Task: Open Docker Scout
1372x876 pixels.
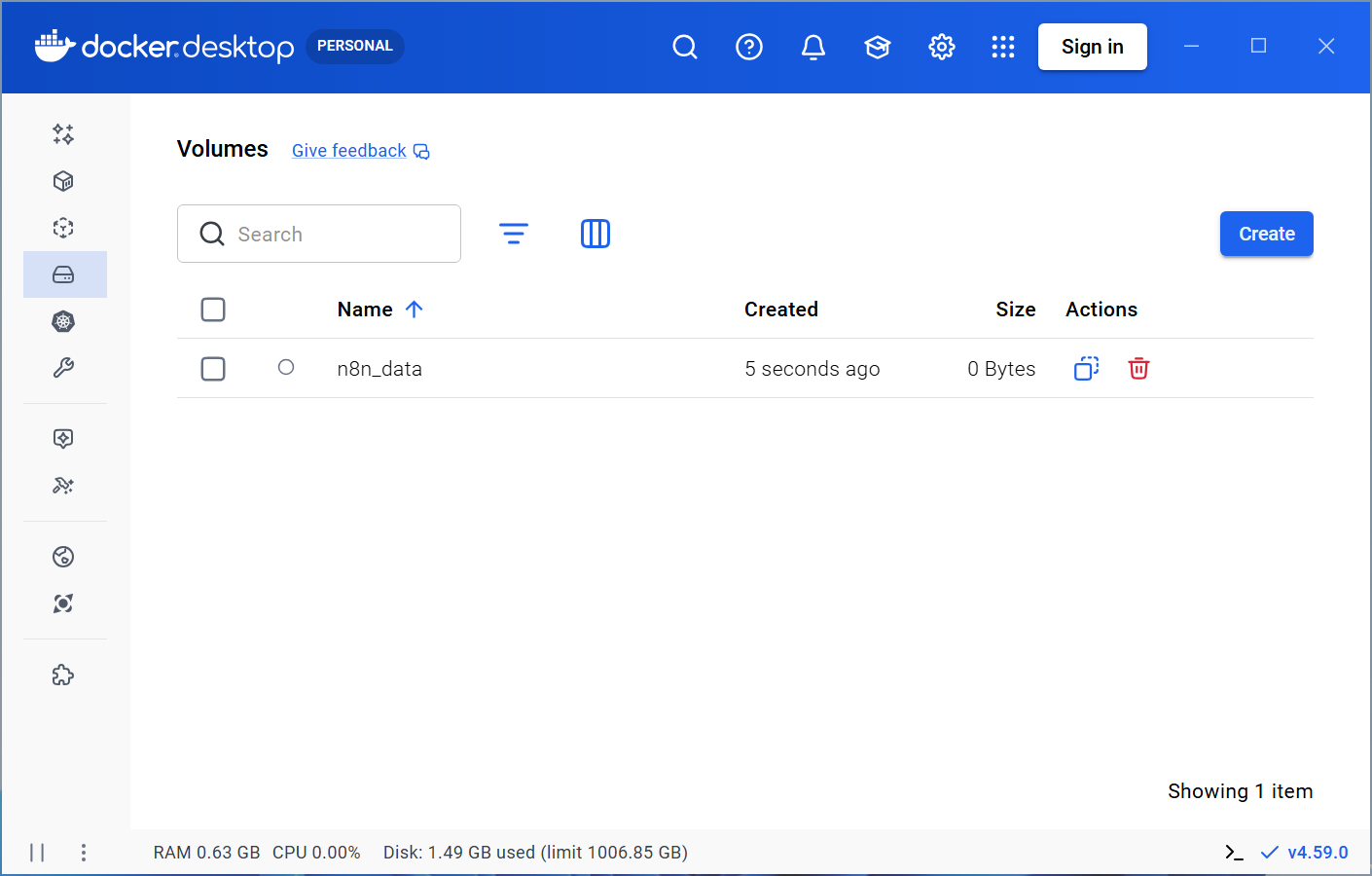Action: click(63, 603)
